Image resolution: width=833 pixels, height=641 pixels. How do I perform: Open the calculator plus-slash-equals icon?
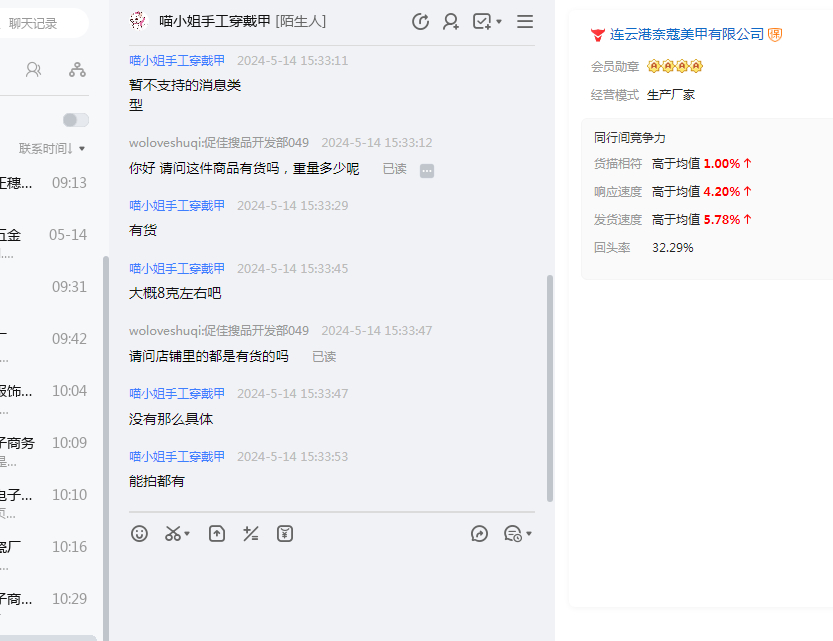point(251,534)
